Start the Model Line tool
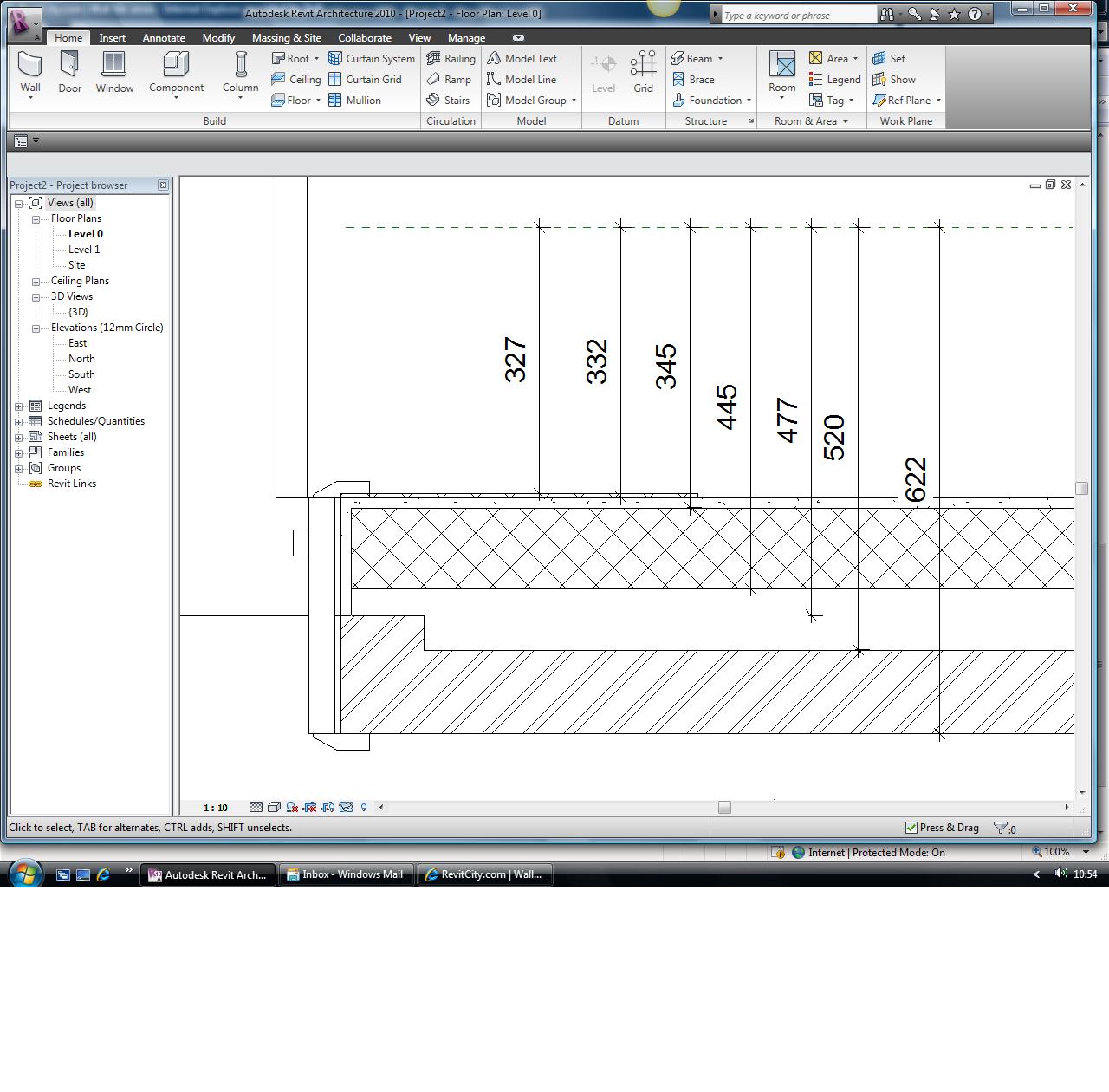 coord(522,80)
